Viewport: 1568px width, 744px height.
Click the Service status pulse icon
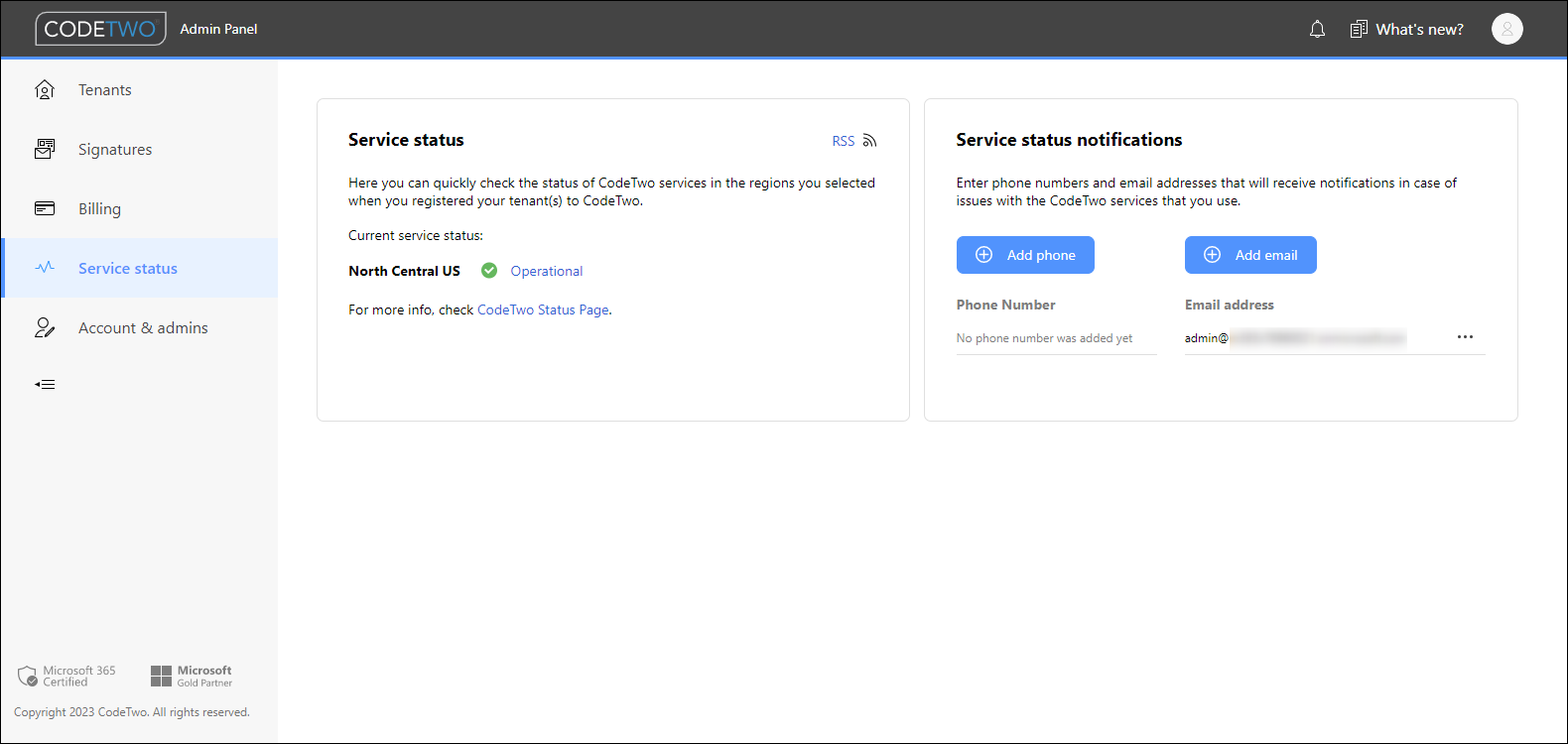coord(45,267)
